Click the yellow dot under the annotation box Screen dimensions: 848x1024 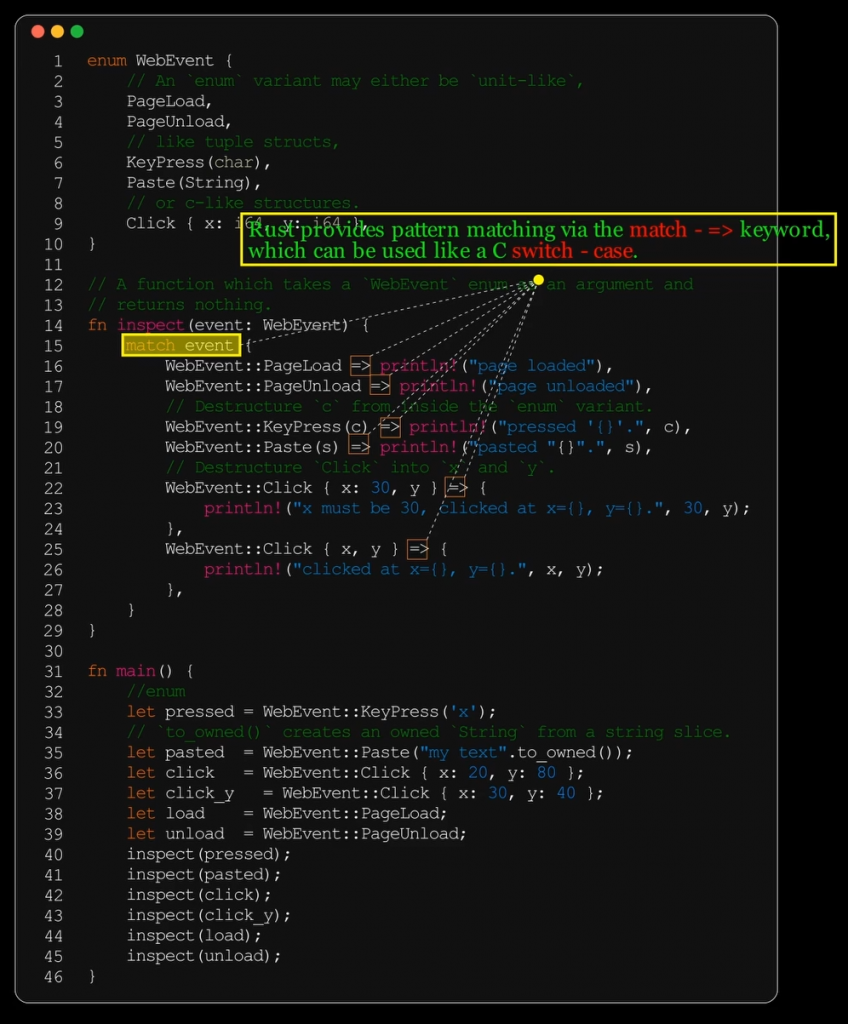pyautogui.click(x=538, y=280)
